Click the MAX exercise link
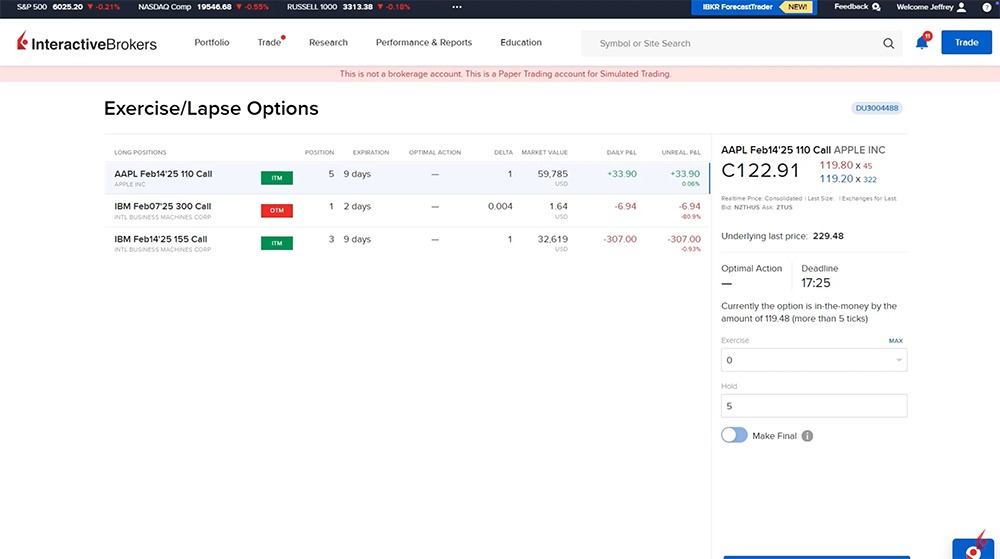 click(x=895, y=341)
